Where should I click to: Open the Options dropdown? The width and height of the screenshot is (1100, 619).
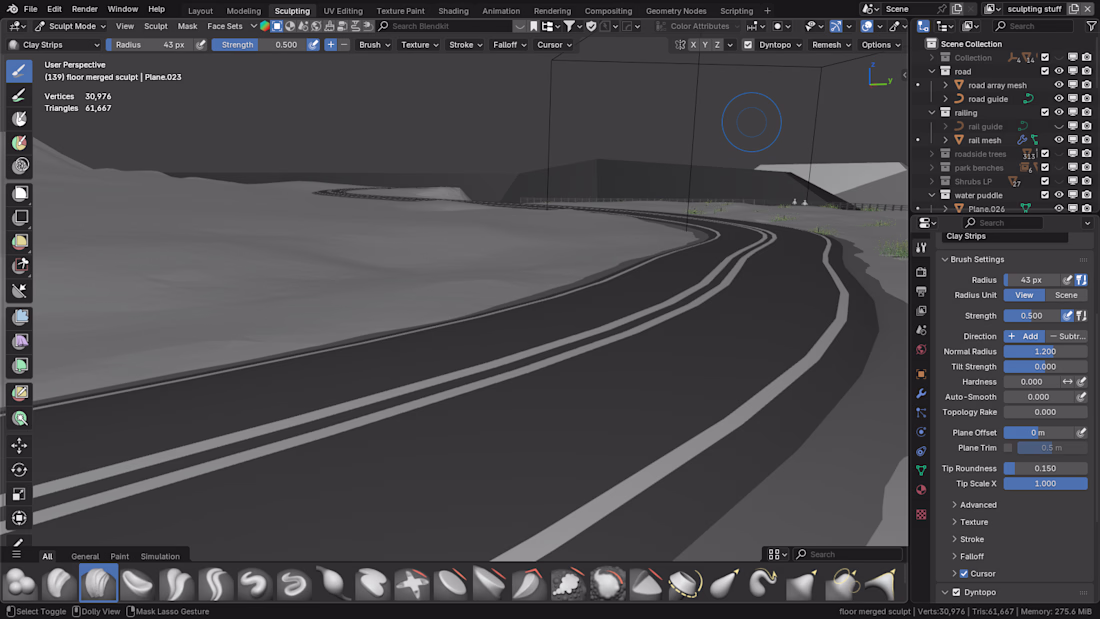click(880, 44)
